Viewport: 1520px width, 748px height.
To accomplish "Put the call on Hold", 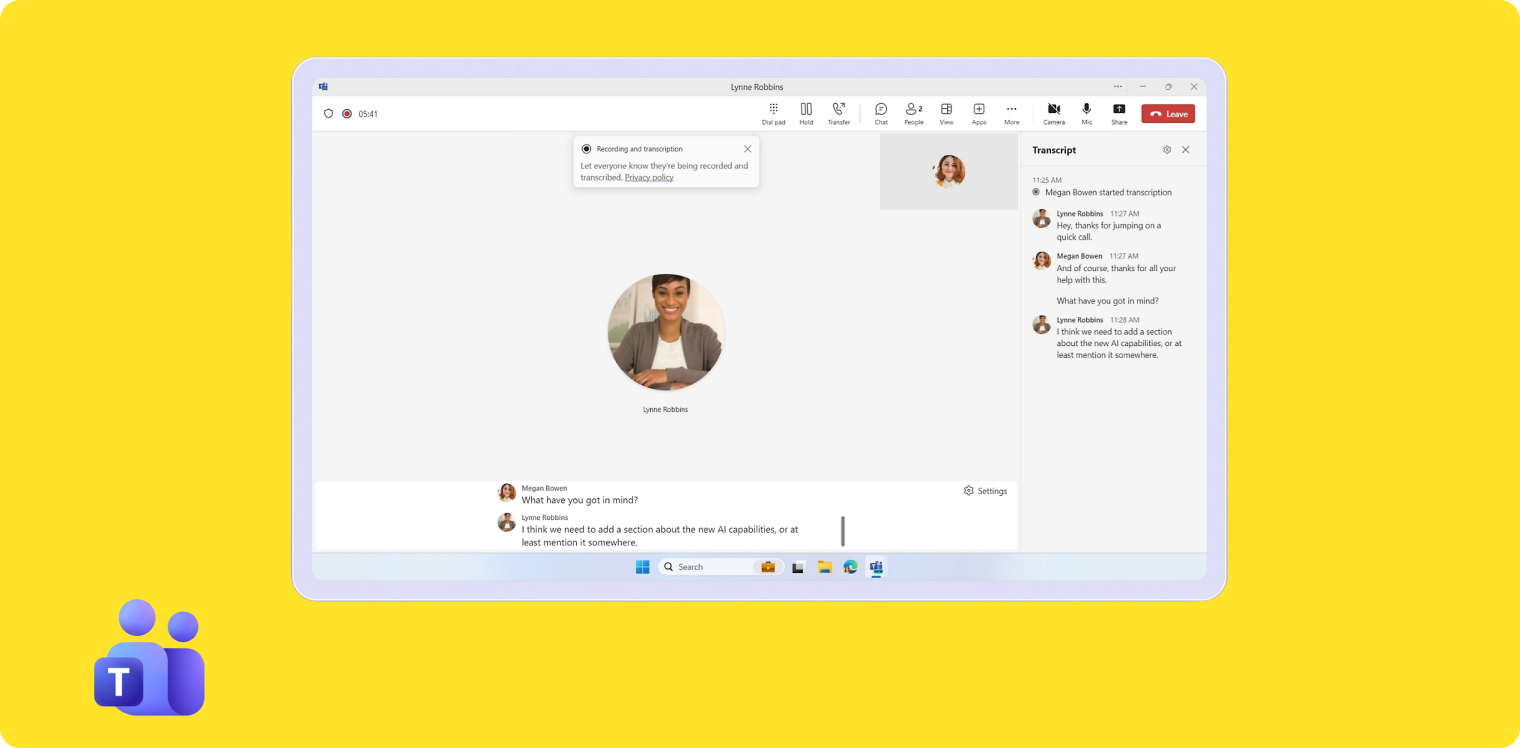I will (x=806, y=114).
